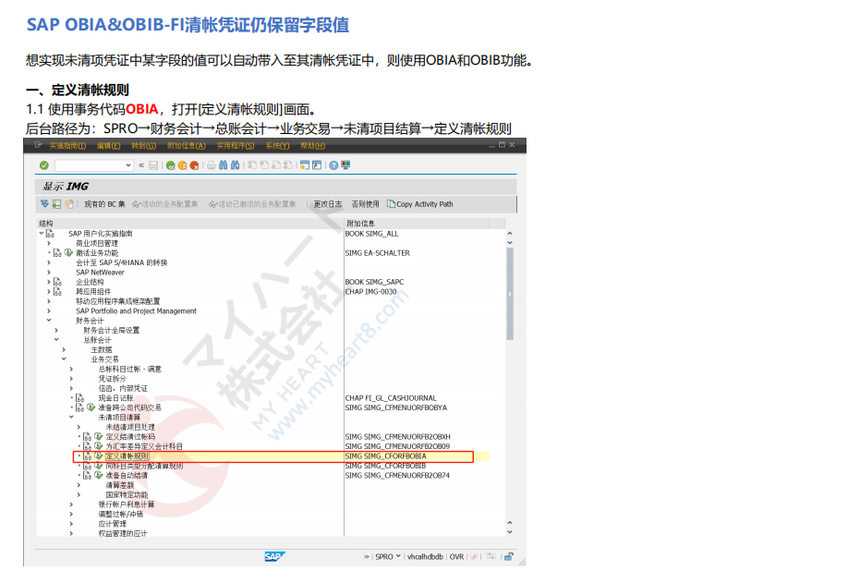This screenshot has height=583, width=860.
Task: Click the First Page icon in the toolbar
Action: point(252,165)
